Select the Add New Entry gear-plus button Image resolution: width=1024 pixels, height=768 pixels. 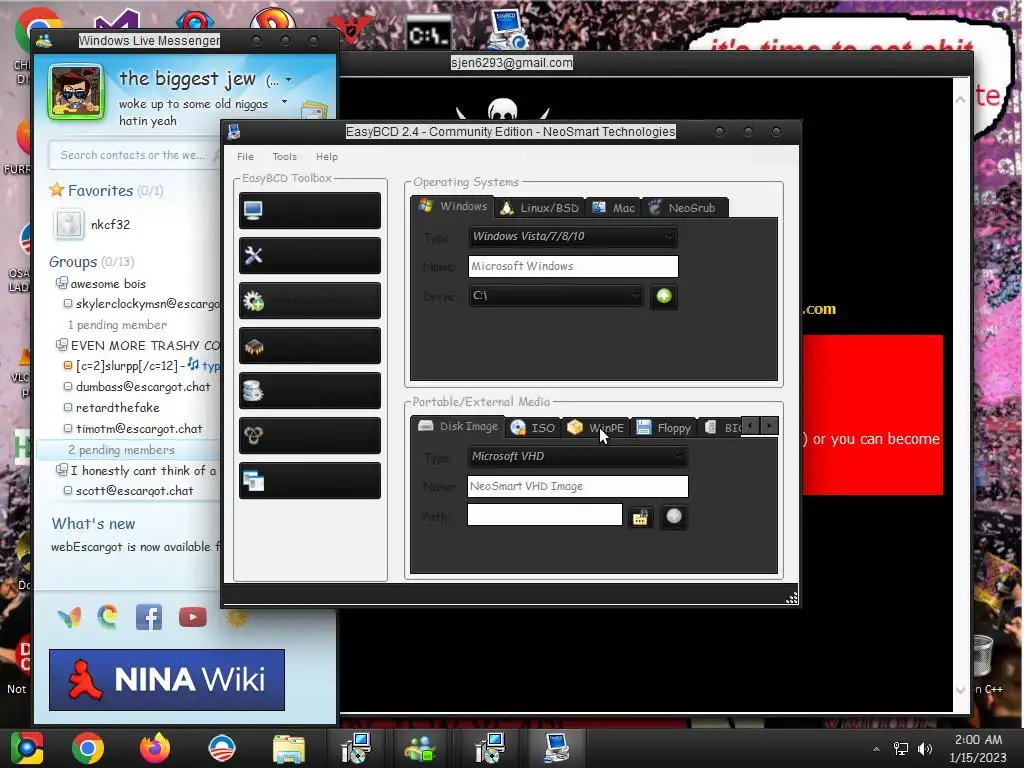310,300
